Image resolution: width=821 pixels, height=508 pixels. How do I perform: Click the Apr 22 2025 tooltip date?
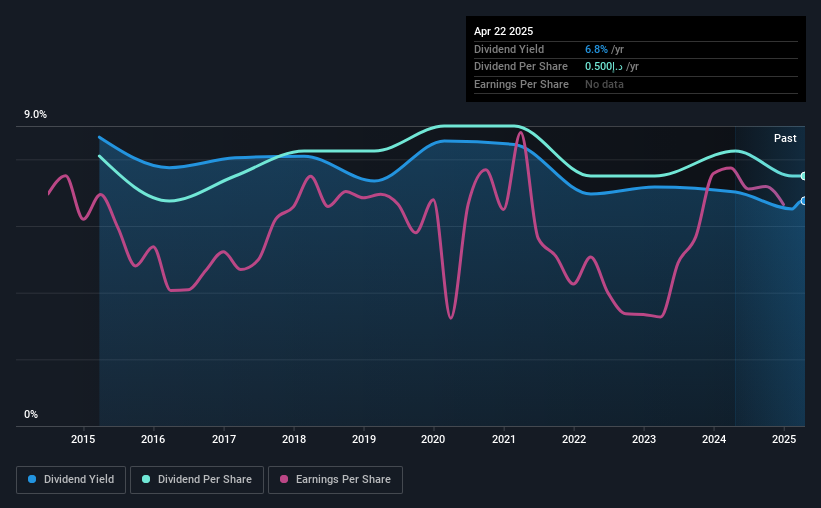click(503, 31)
